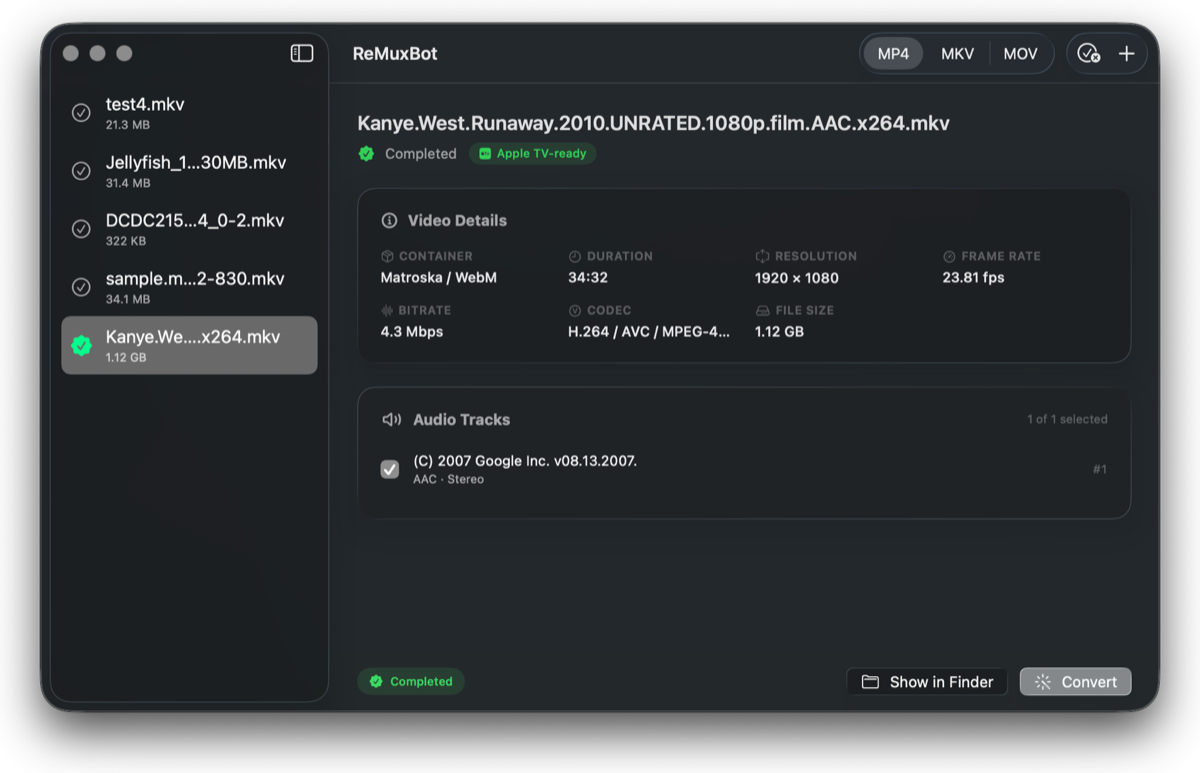Click the Bitrate waveform icon

(387, 310)
